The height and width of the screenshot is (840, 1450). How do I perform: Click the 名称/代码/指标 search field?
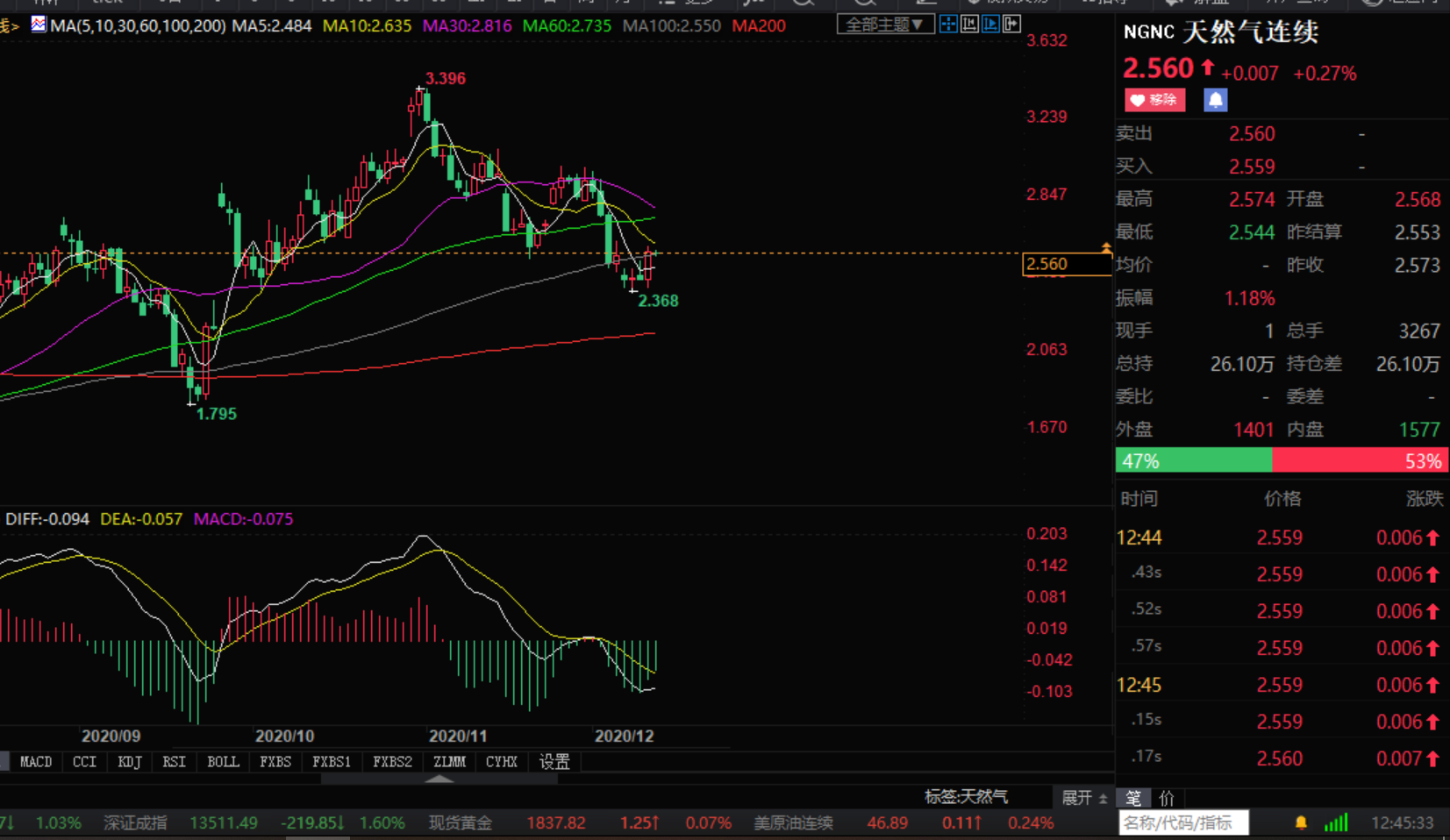point(1182,822)
